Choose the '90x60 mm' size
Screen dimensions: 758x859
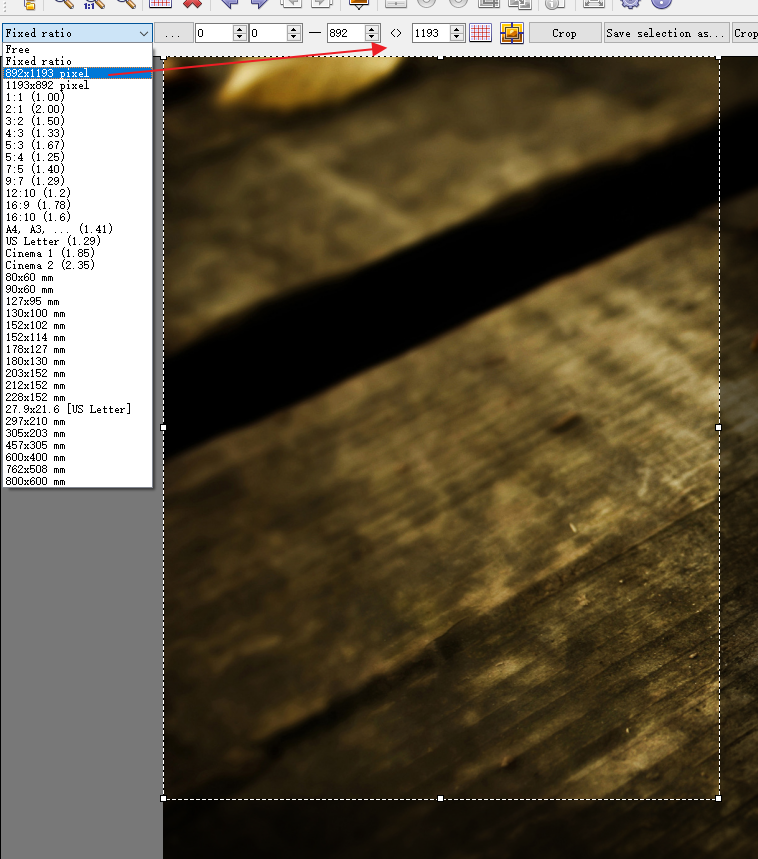[77, 290]
